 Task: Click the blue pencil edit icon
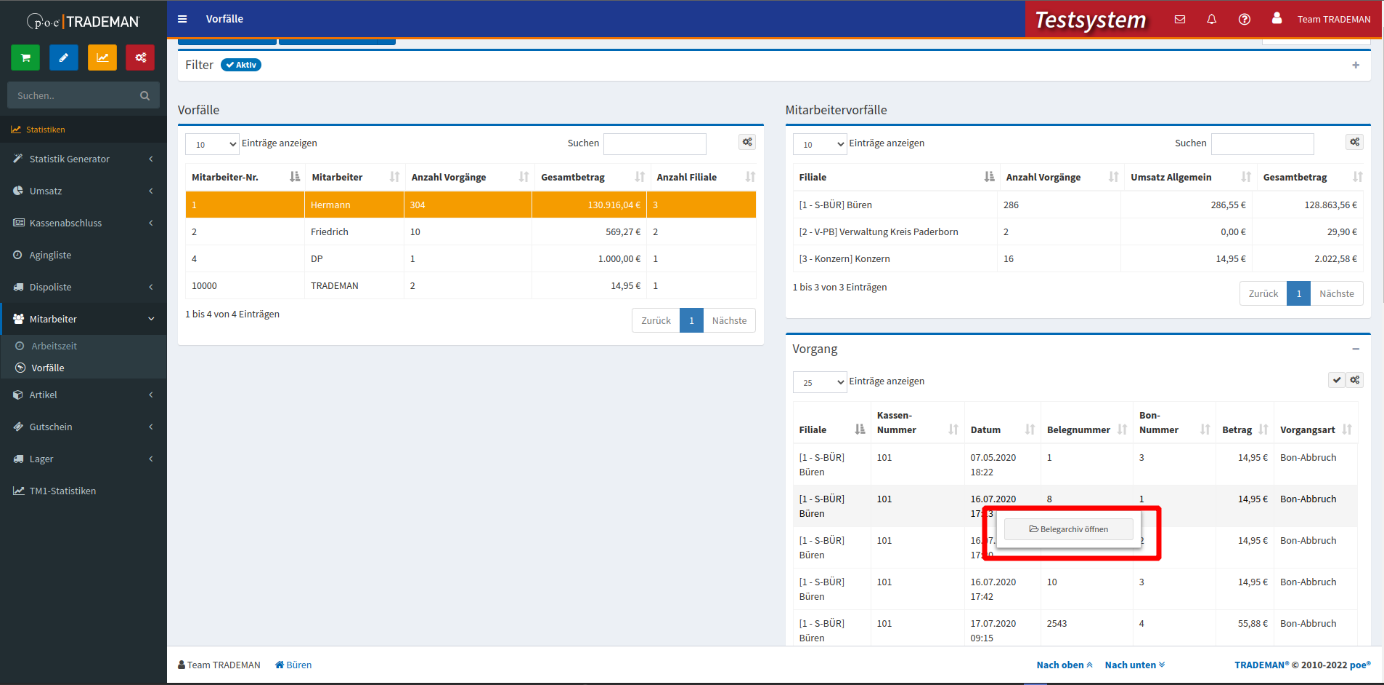pos(64,58)
